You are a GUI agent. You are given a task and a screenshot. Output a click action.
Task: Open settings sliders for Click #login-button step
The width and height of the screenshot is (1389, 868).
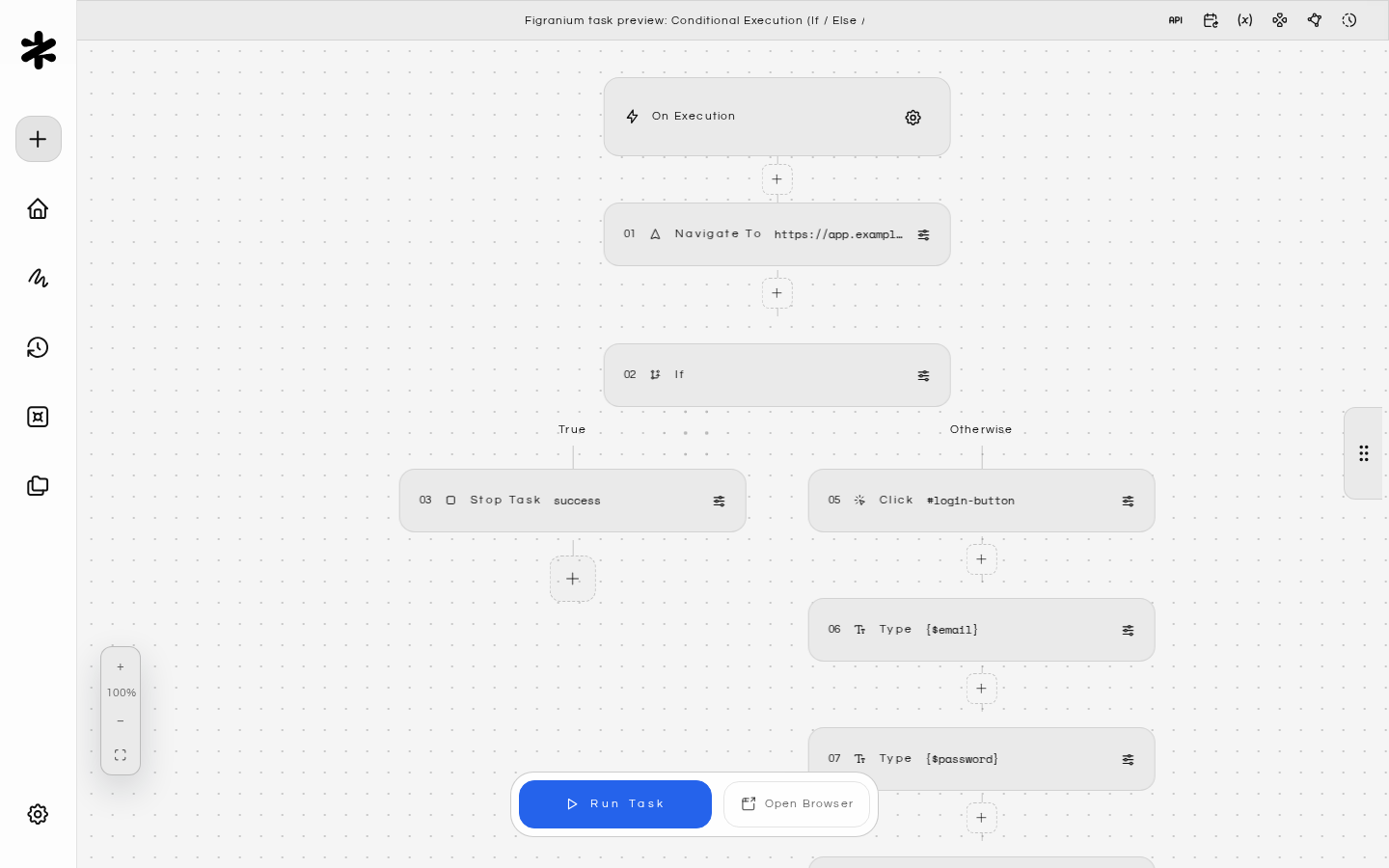[x=1129, y=502]
